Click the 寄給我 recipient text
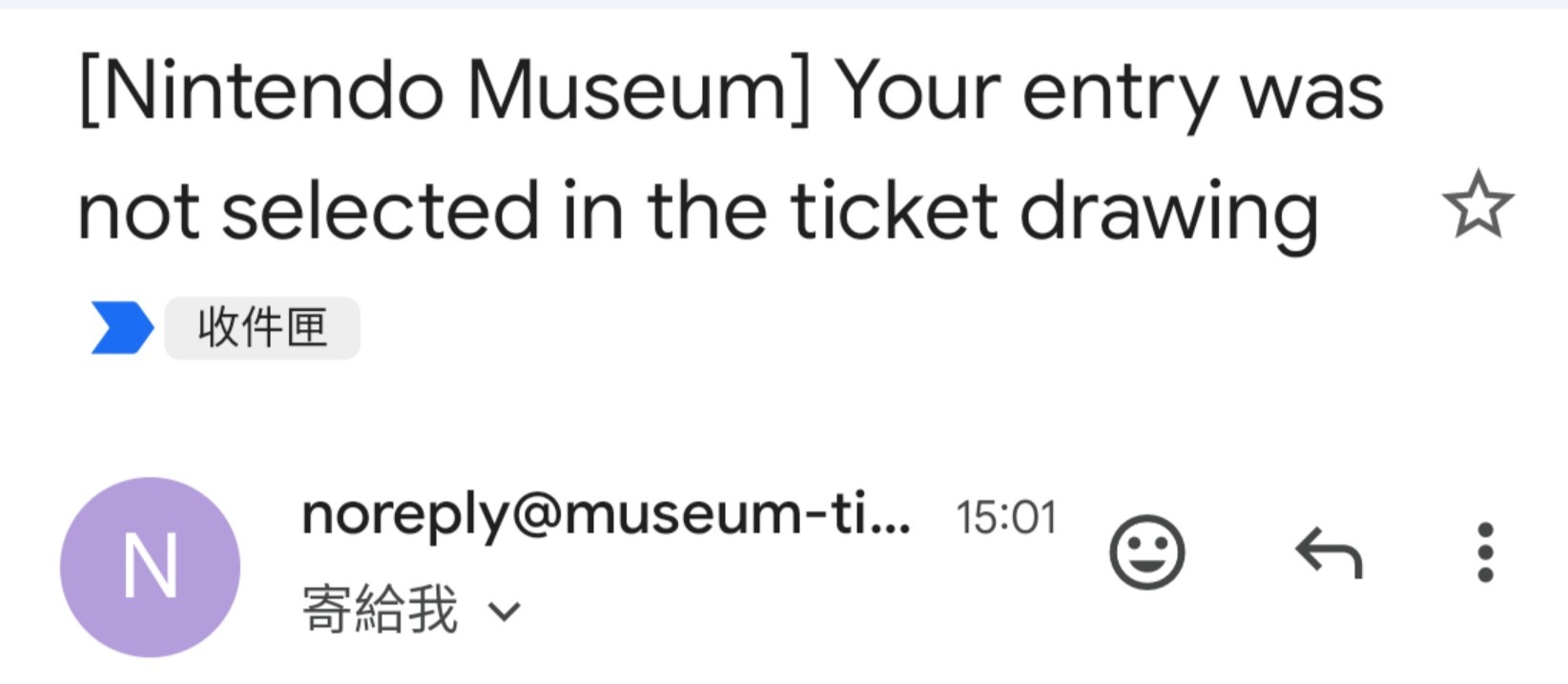The height and width of the screenshot is (684, 1568). (380, 610)
